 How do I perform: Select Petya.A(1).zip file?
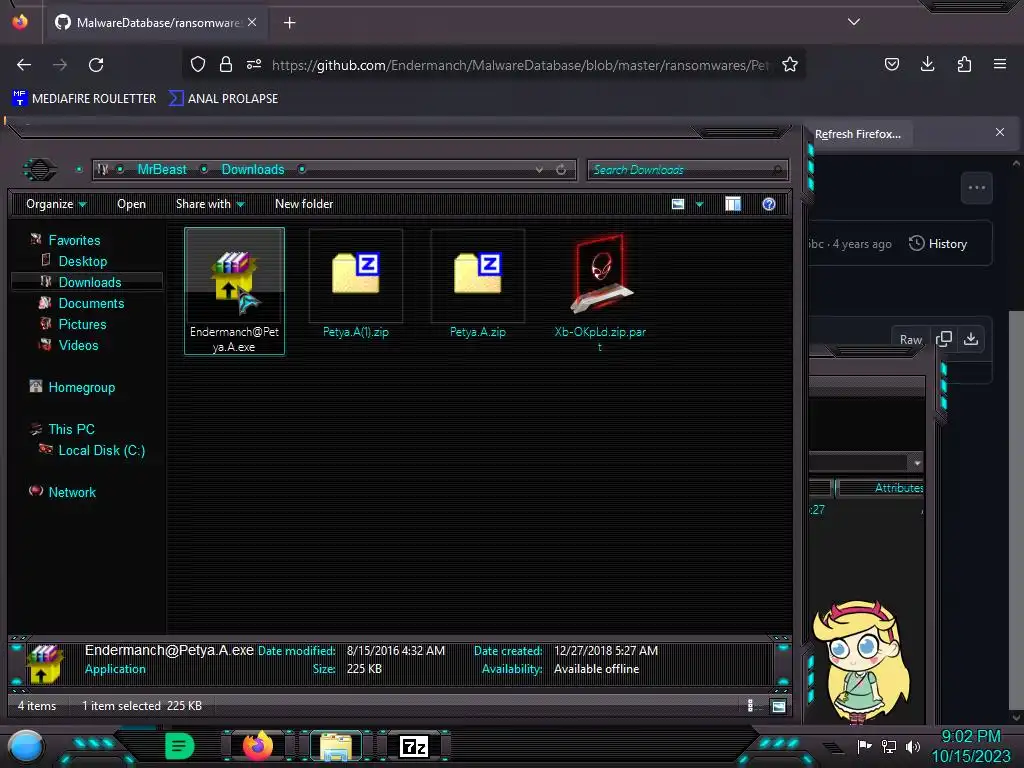[x=355, y=285]
